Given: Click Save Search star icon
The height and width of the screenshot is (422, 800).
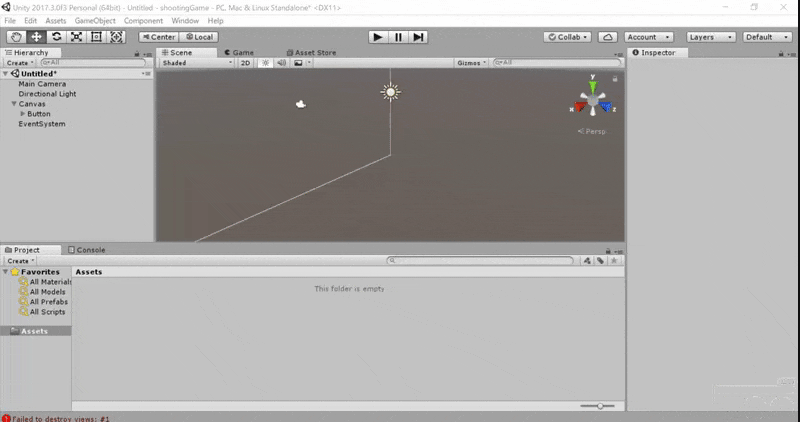Looking at the screenshot, I should coord(614,261).
